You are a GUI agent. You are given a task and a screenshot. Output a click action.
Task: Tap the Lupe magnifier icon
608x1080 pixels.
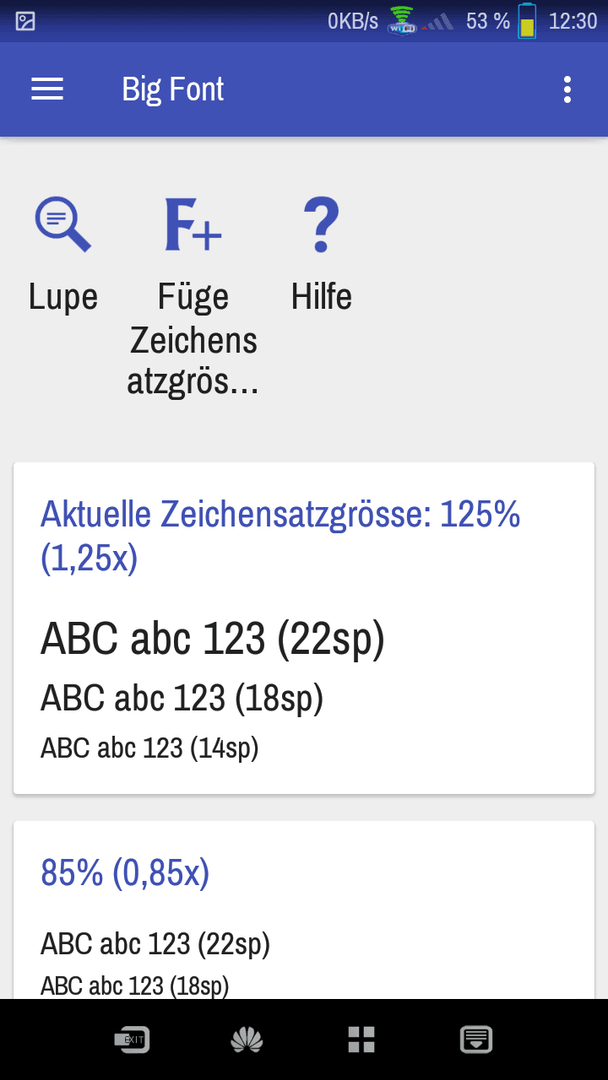63,225
